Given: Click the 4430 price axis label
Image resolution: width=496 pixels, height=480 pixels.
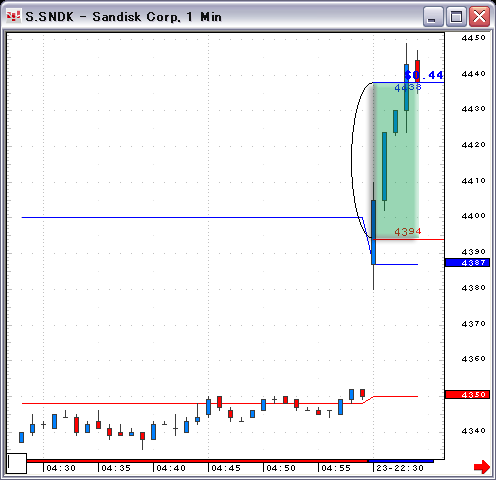Looking at the screenshot, I should point(473,109).
